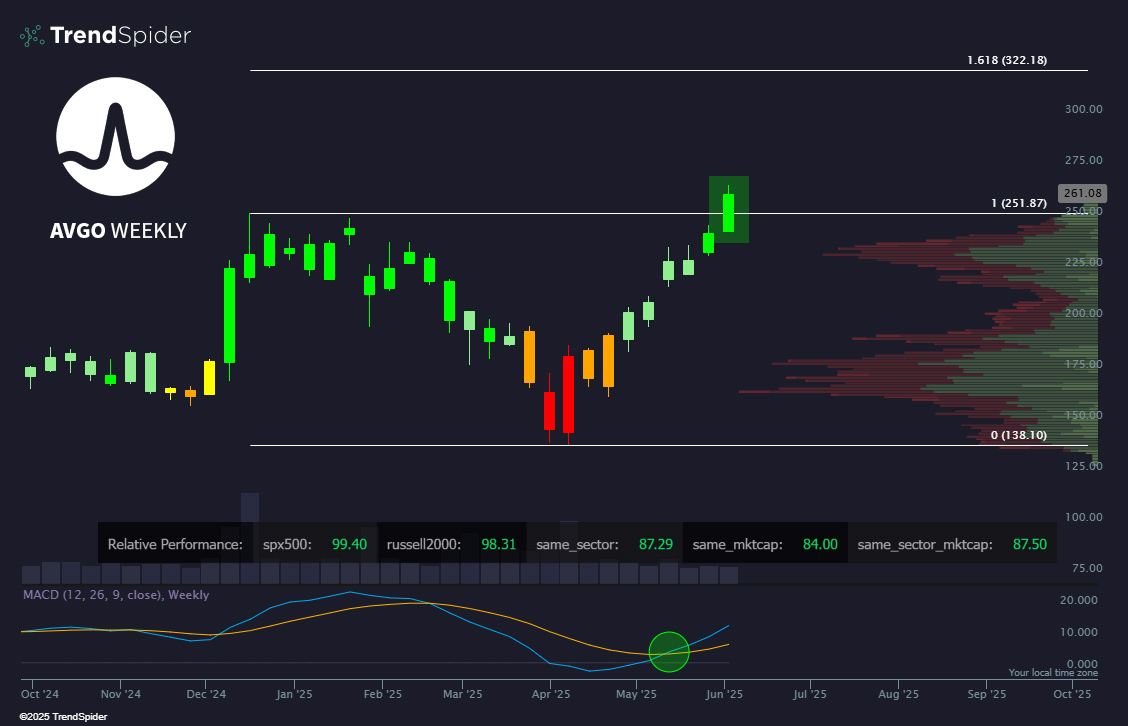
Task: Click the MACD 10.000 scale label
Action: point(1079,632)
